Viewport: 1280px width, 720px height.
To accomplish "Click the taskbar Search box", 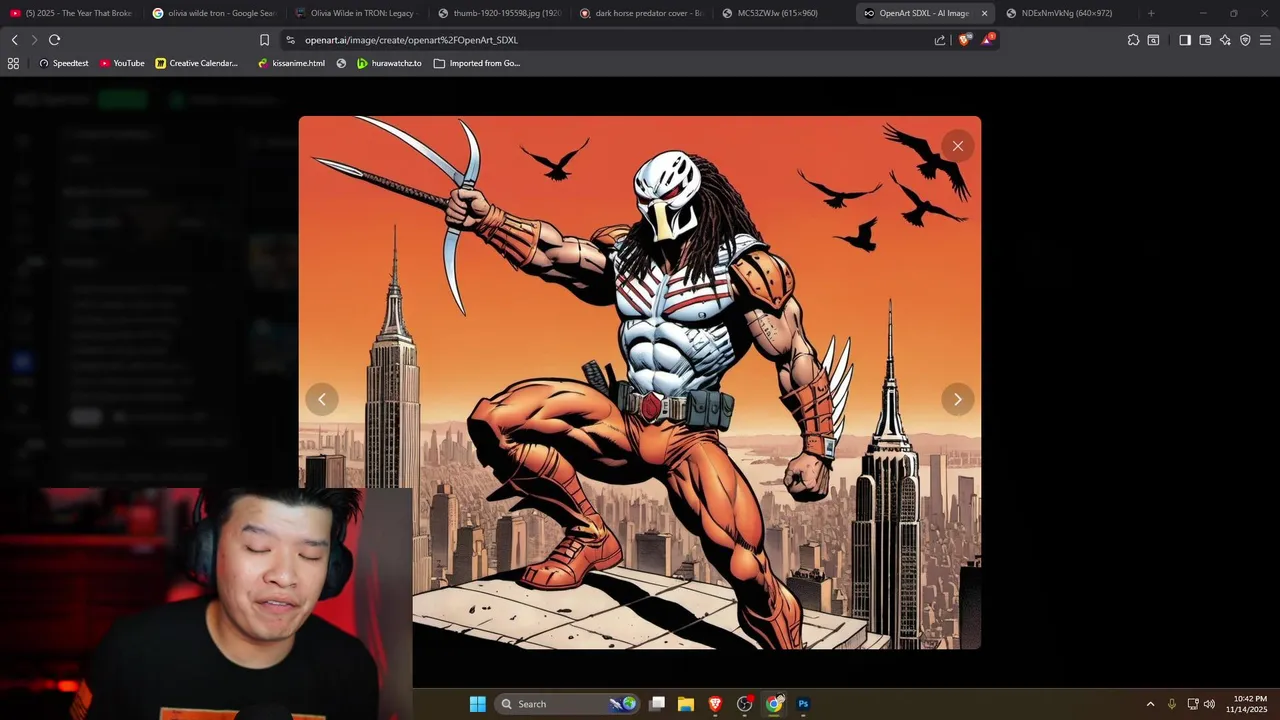I will tap(567, 704).
